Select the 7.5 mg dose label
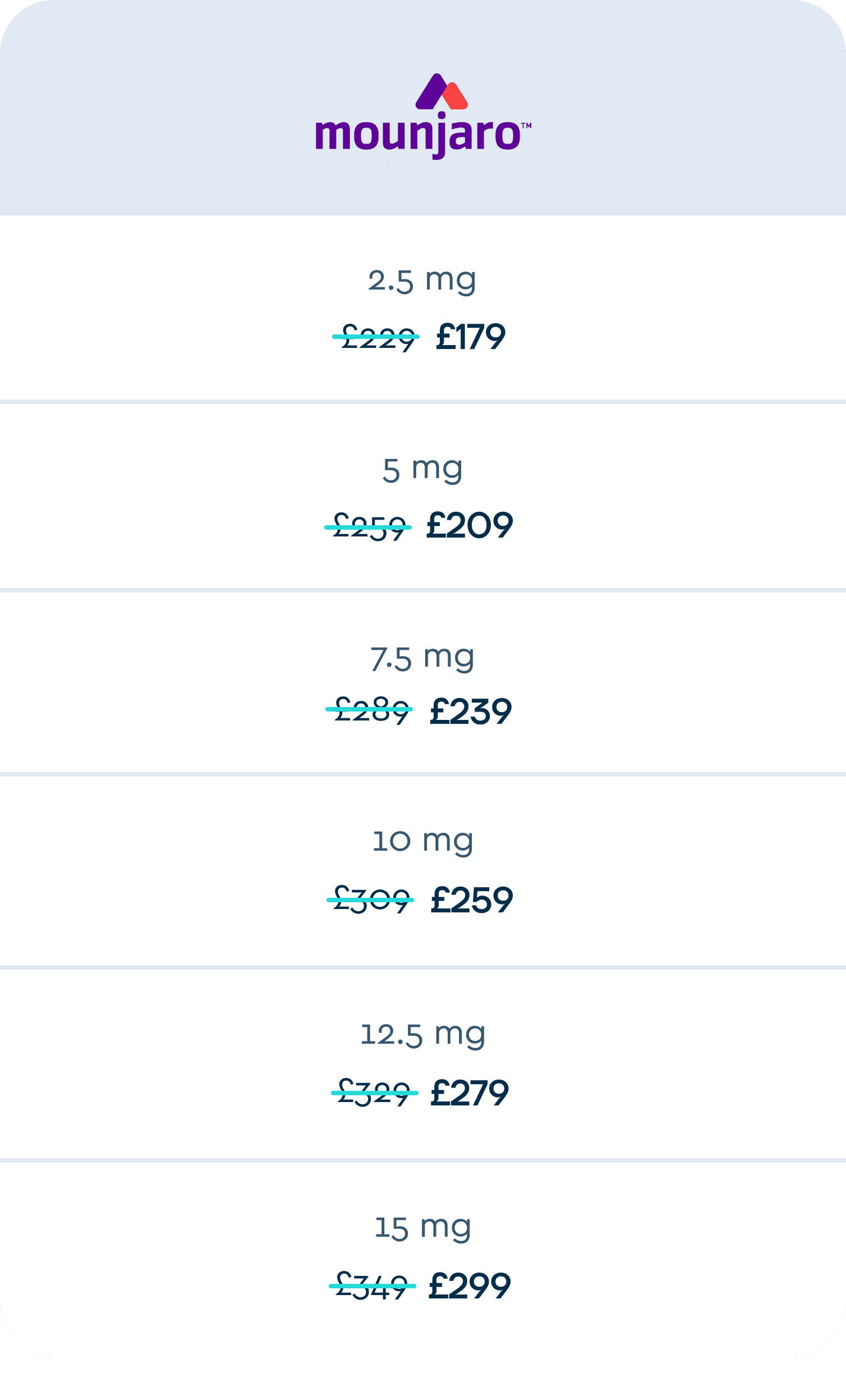Image resolution: width=846 pixels, height=1400 pixels. click(x=421, y=658)
